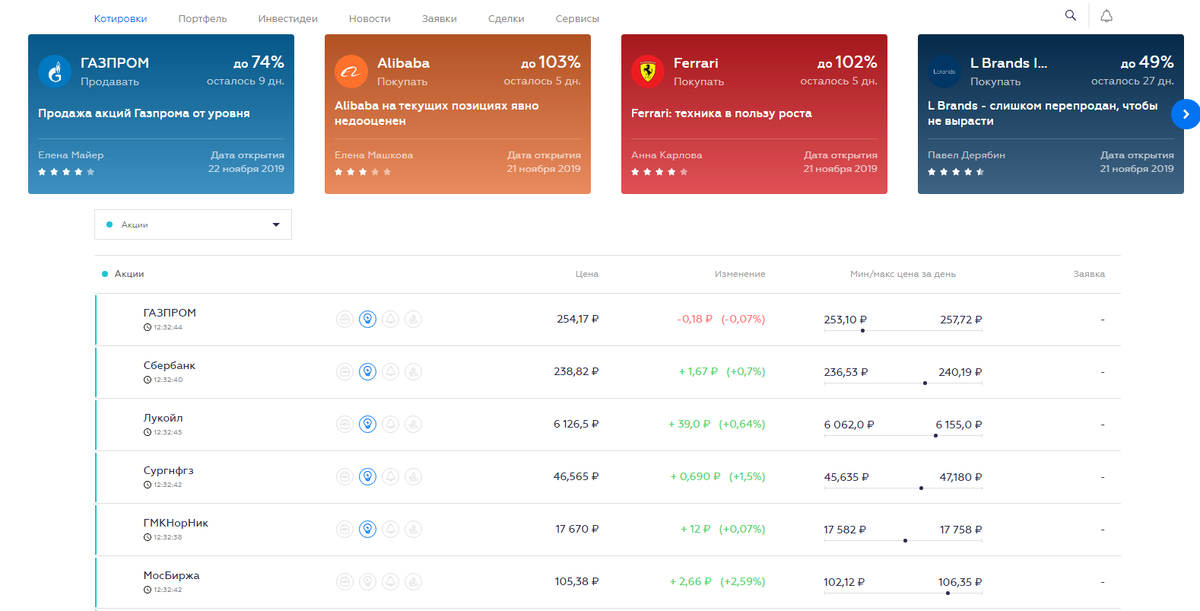Open the gavel order icon for Сургнфгз

[x=413, y=476]
